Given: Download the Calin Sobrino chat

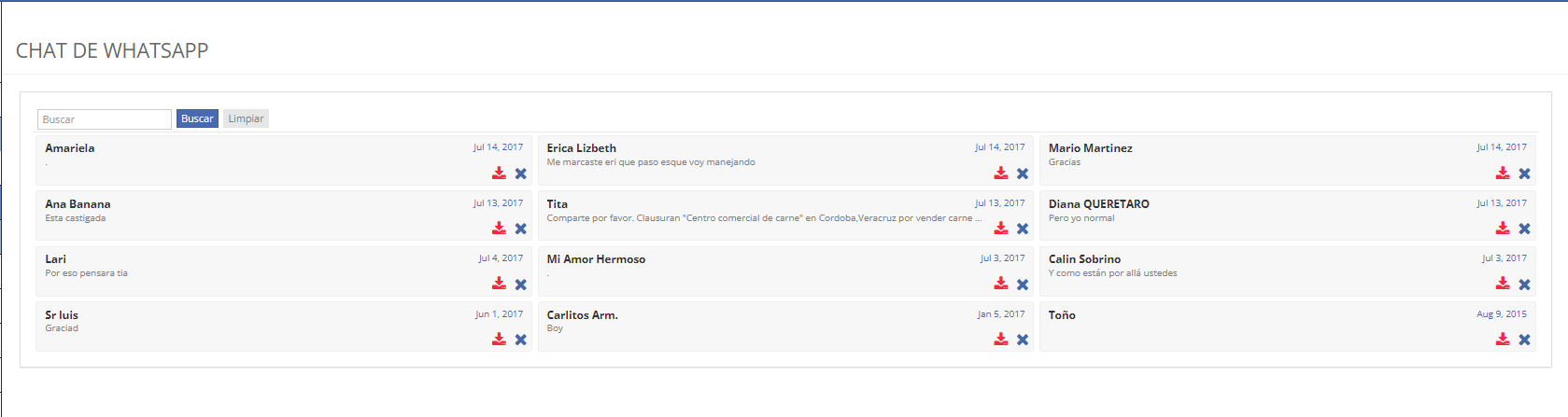Looking at the screenshot, I should tap(1502, 284).
